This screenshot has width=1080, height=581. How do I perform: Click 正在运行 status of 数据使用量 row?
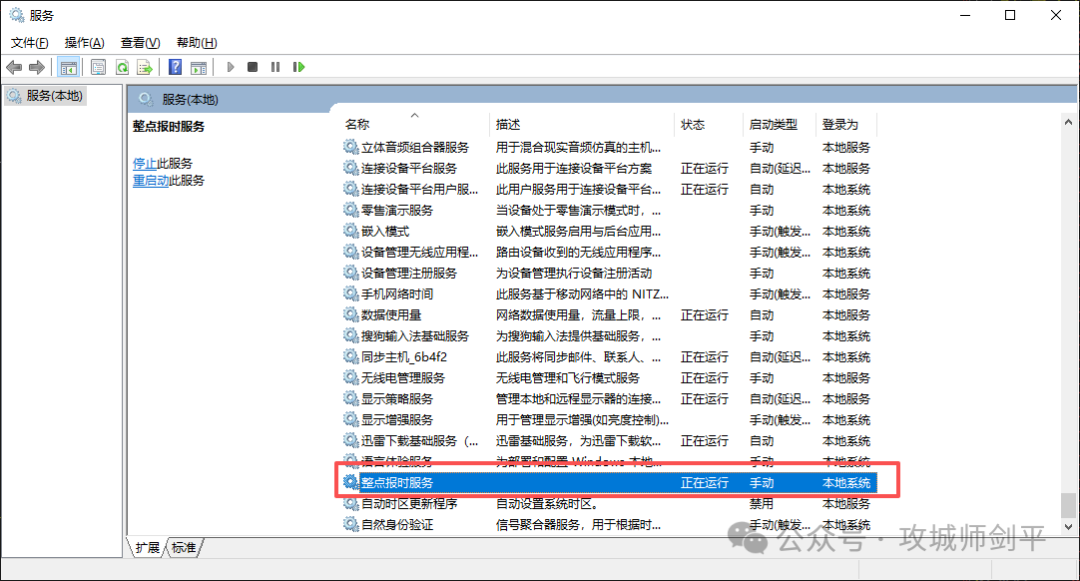[704, 315]
